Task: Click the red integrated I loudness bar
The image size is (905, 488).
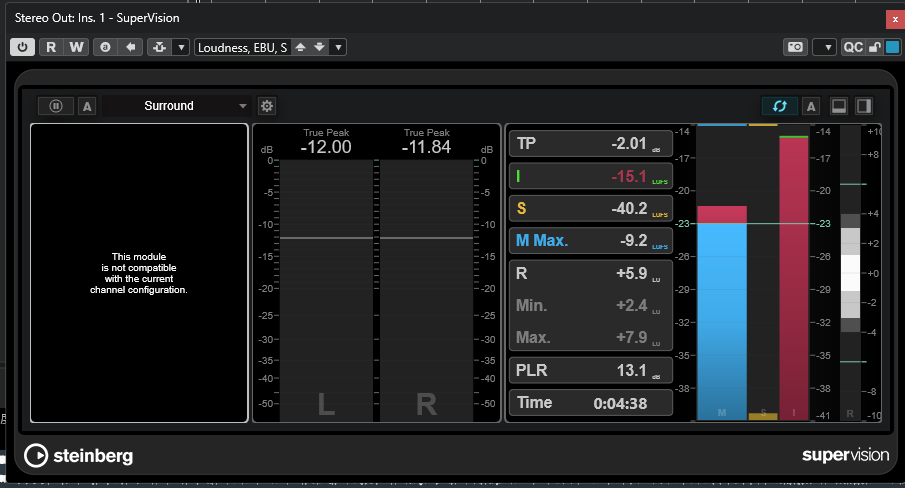Action: tap(794, 278)
